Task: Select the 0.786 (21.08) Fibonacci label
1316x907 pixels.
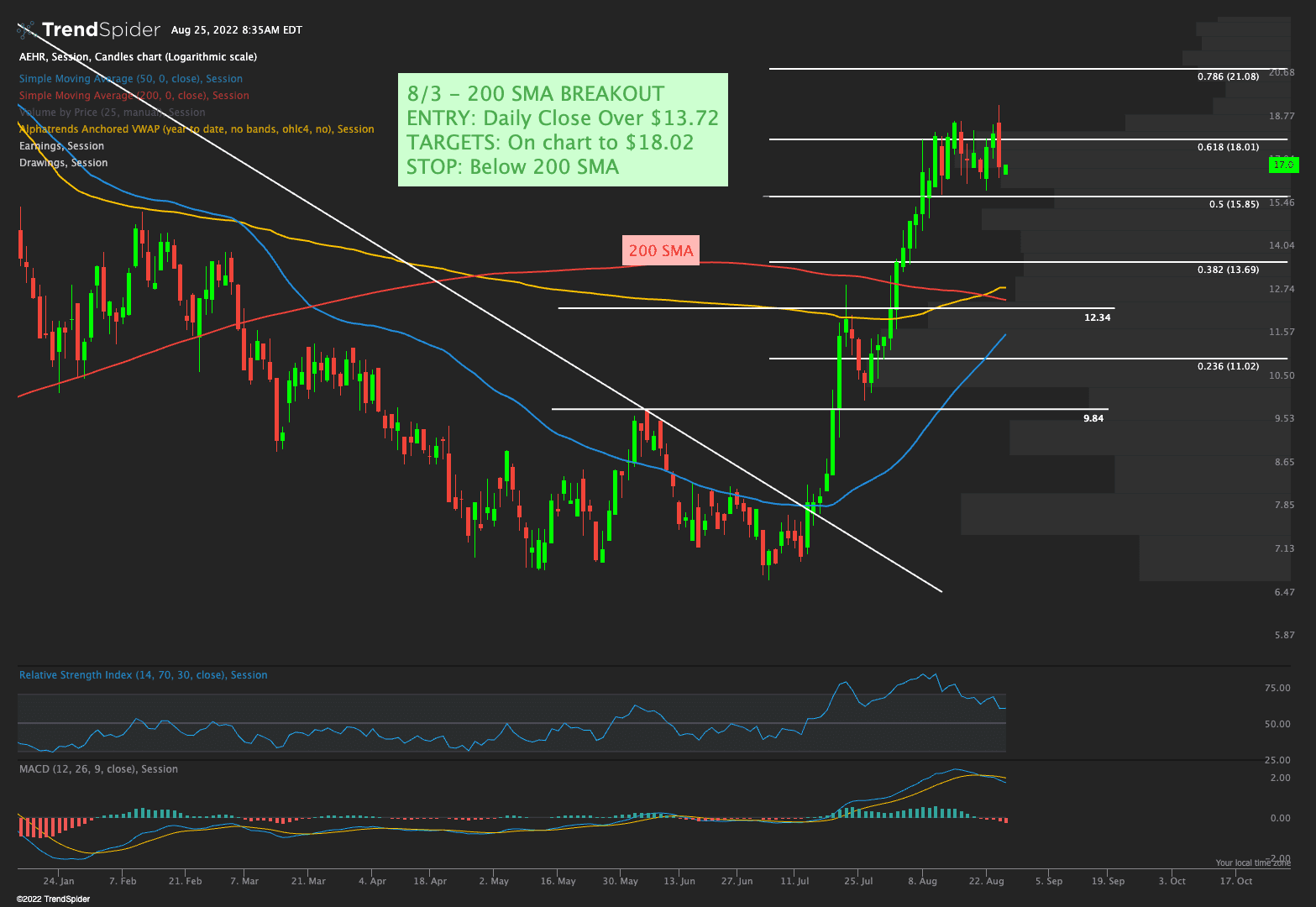Action: 1228,76
